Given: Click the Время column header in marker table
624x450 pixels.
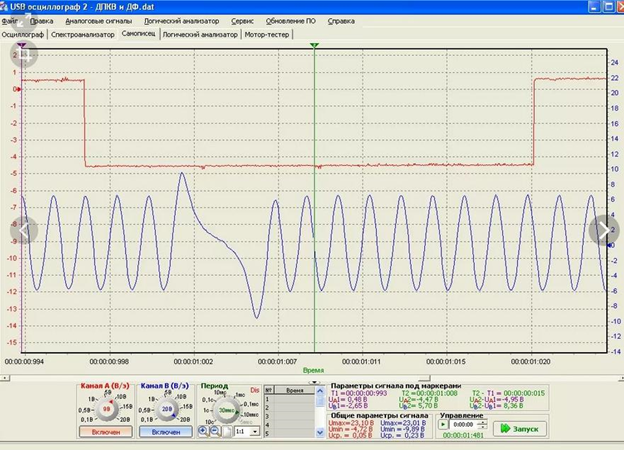Looking at the screenshot, I should (x=294, y=391).
